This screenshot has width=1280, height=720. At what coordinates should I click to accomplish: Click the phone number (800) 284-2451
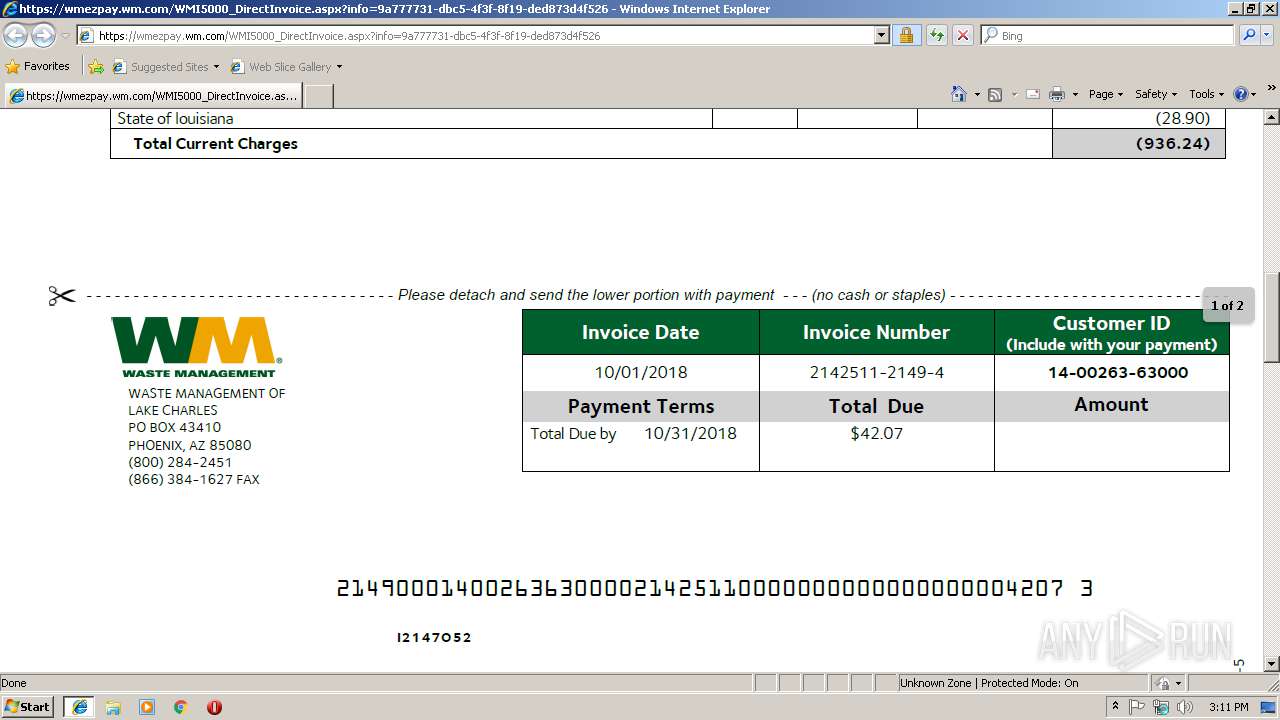(x=180, y=462)
